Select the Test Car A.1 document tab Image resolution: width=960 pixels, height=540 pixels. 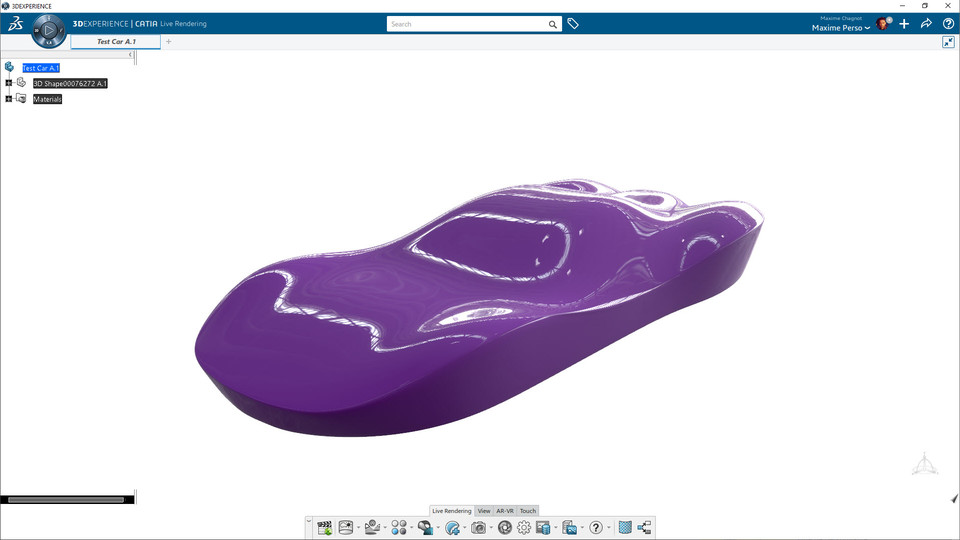point(116,42)
